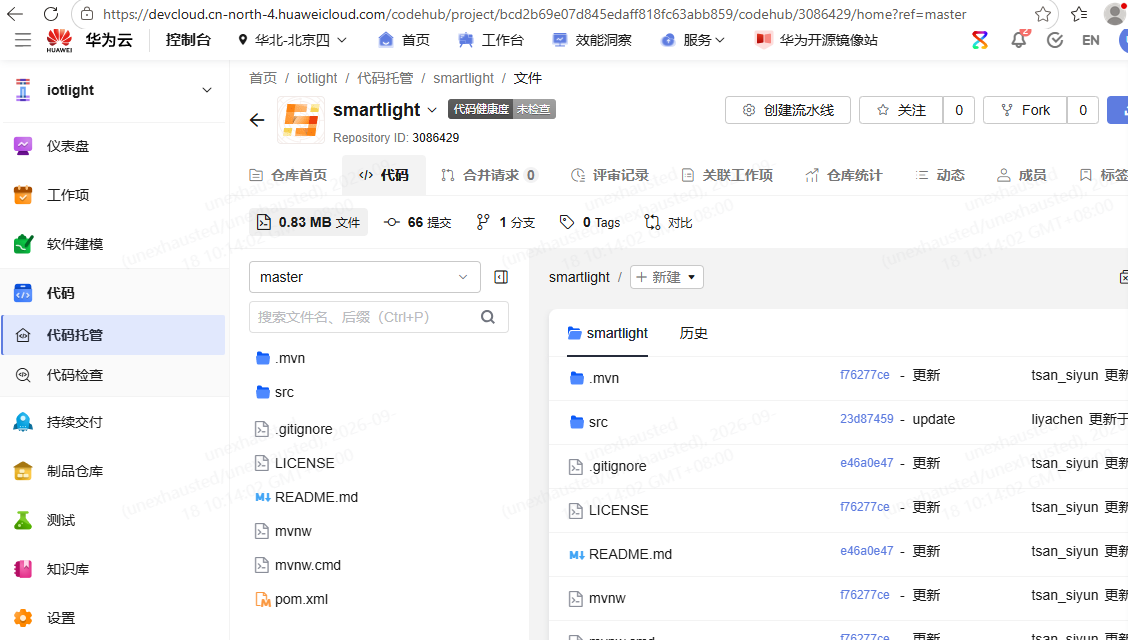Go to 控制台 console
Viewport: 1128px width, 640px height.
(188, 40)
